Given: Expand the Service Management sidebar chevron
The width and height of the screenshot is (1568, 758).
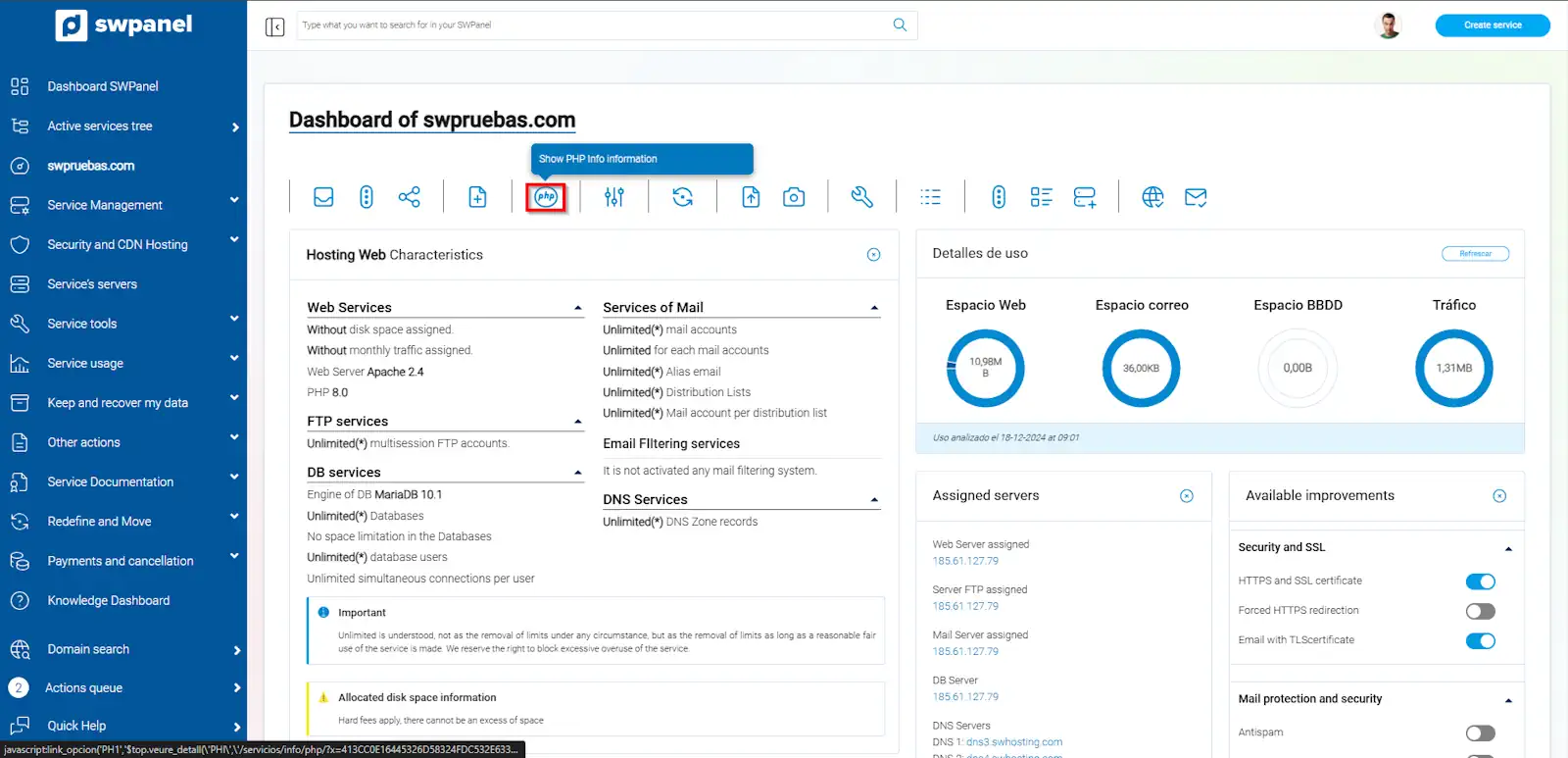Looking at the screenshot, I should pos(234,200).
